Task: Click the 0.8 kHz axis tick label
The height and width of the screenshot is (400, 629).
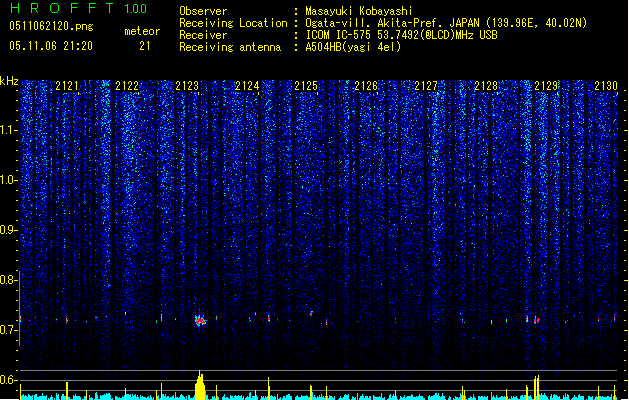Action: 8,280
